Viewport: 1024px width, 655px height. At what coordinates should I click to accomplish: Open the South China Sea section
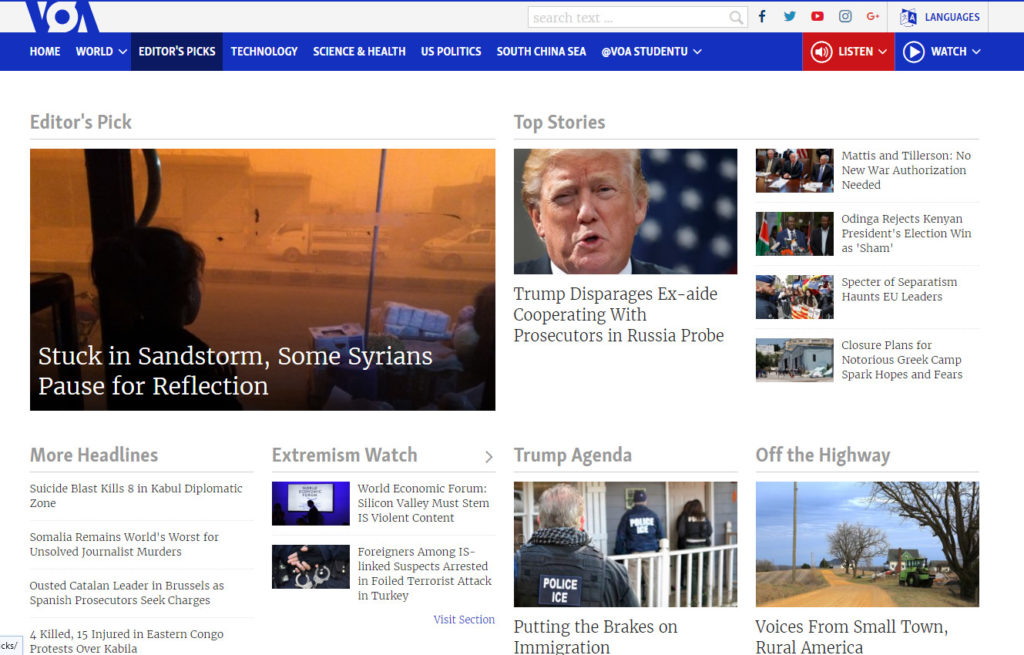[x=541, y=52]
